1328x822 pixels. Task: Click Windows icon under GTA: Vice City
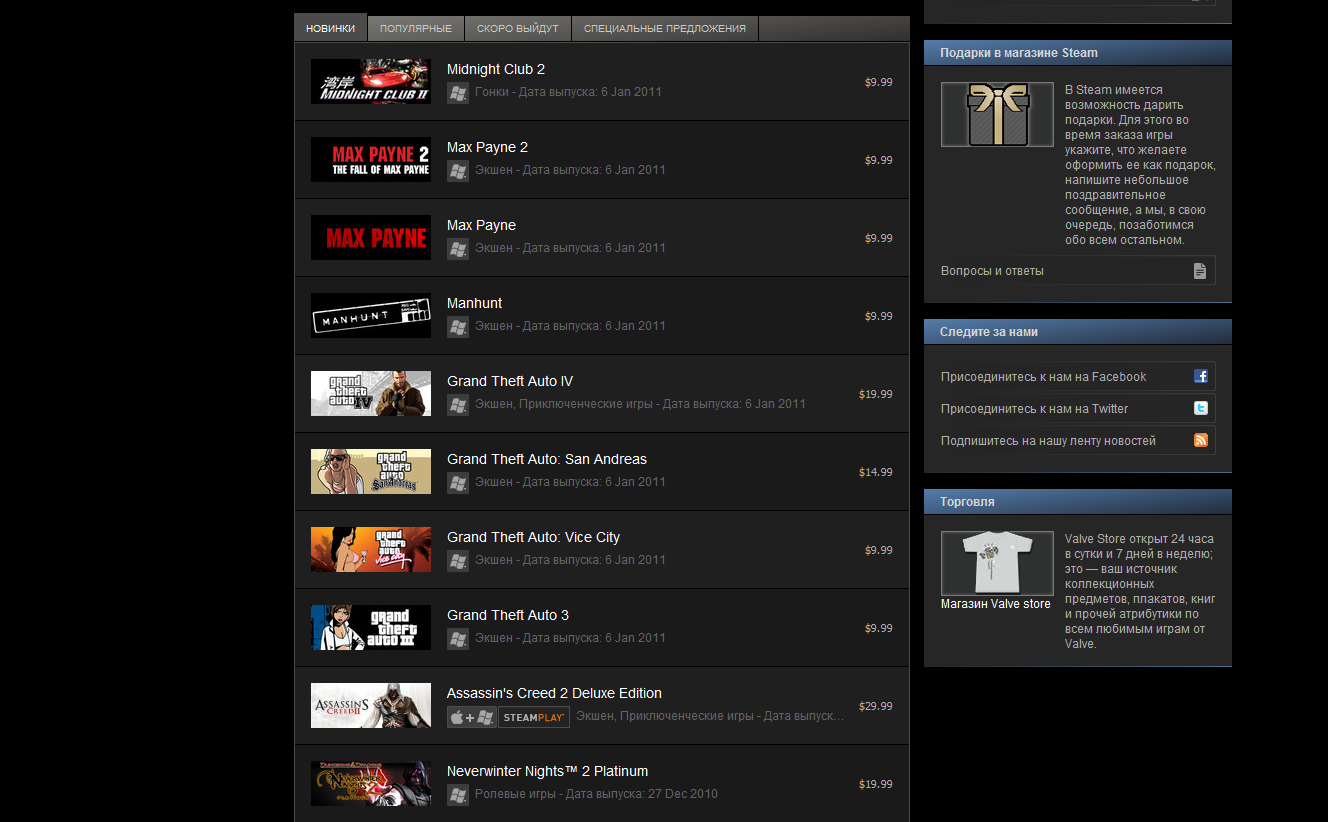(458, 561)
